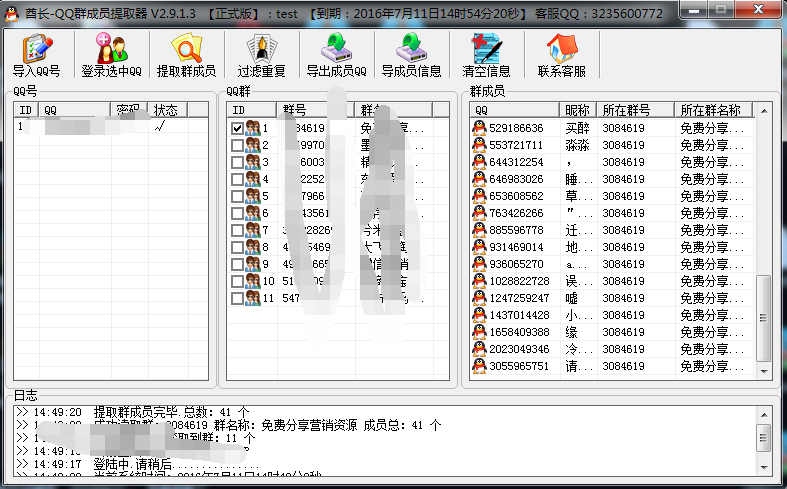Click penguin icon beside QQ 1028822728
The height and width of the screenshot is (489, 787).
pyautogui.click(x=480, y=281)
